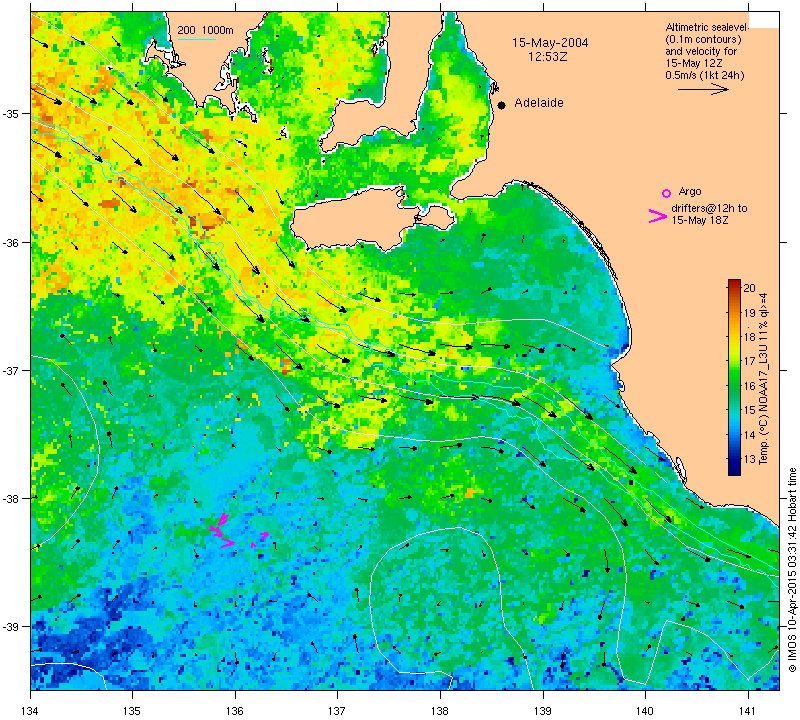Click the 20 value on temperature scale

749,288
